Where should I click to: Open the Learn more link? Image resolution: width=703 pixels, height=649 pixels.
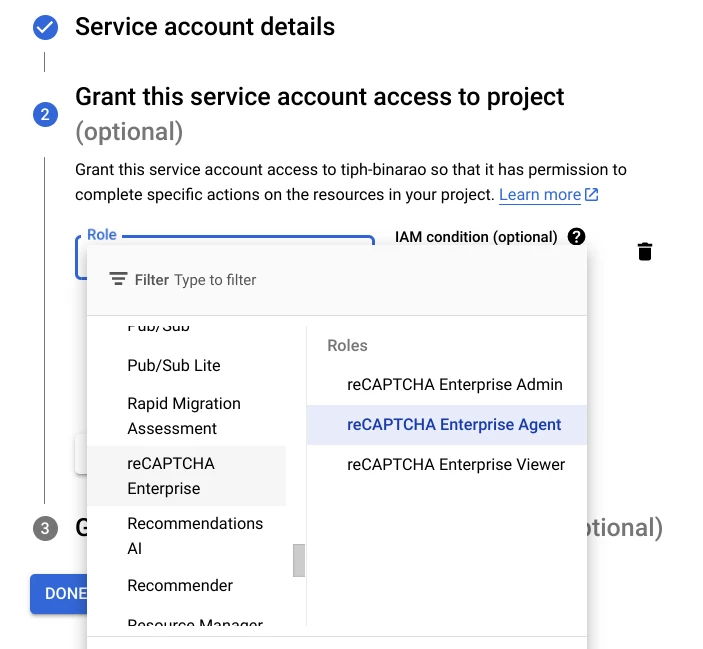click(540, 195)
